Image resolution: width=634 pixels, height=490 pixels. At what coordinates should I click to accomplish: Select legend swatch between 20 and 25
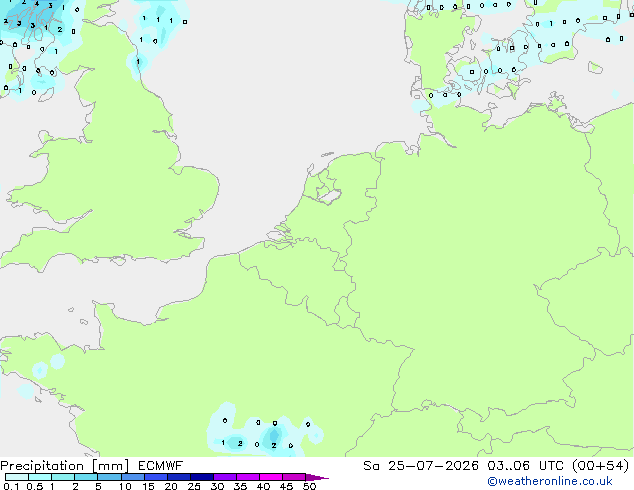coord(179,477)
